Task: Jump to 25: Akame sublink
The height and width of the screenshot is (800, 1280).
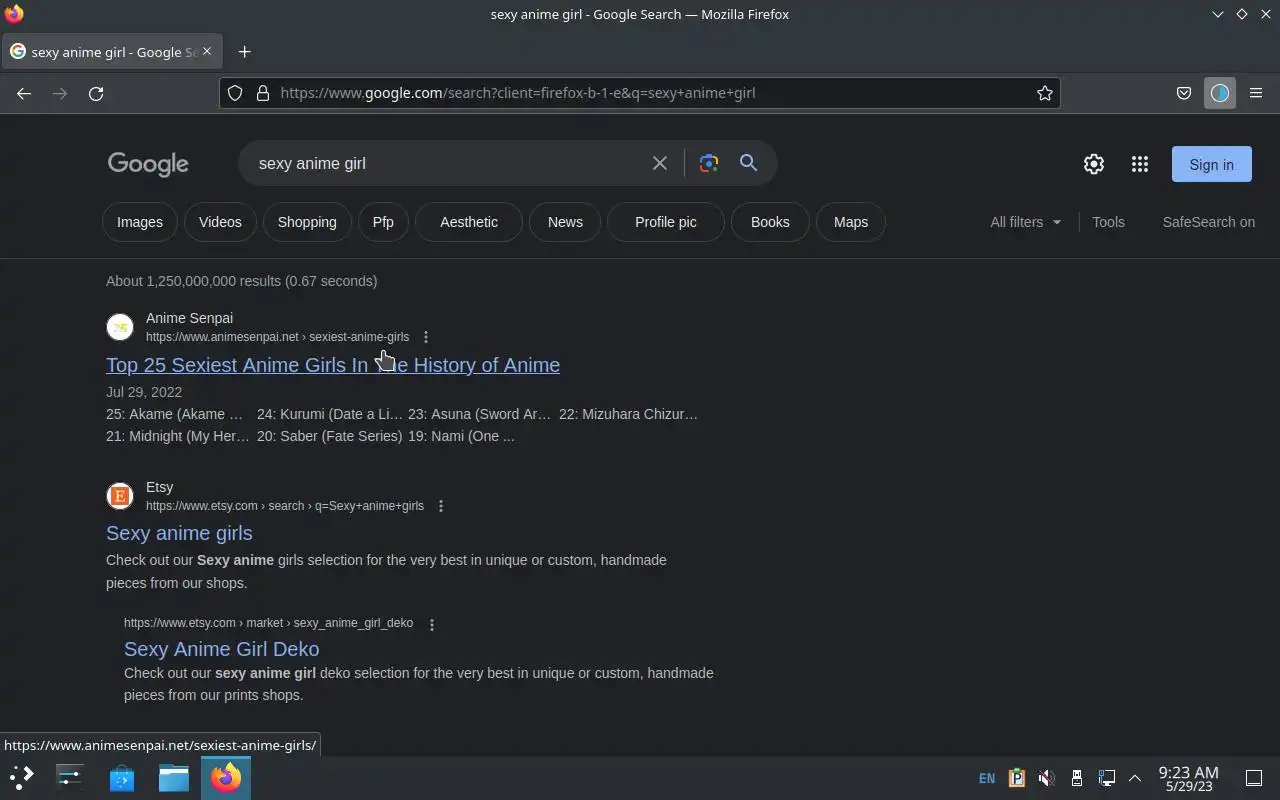Action: pos(174,414)
